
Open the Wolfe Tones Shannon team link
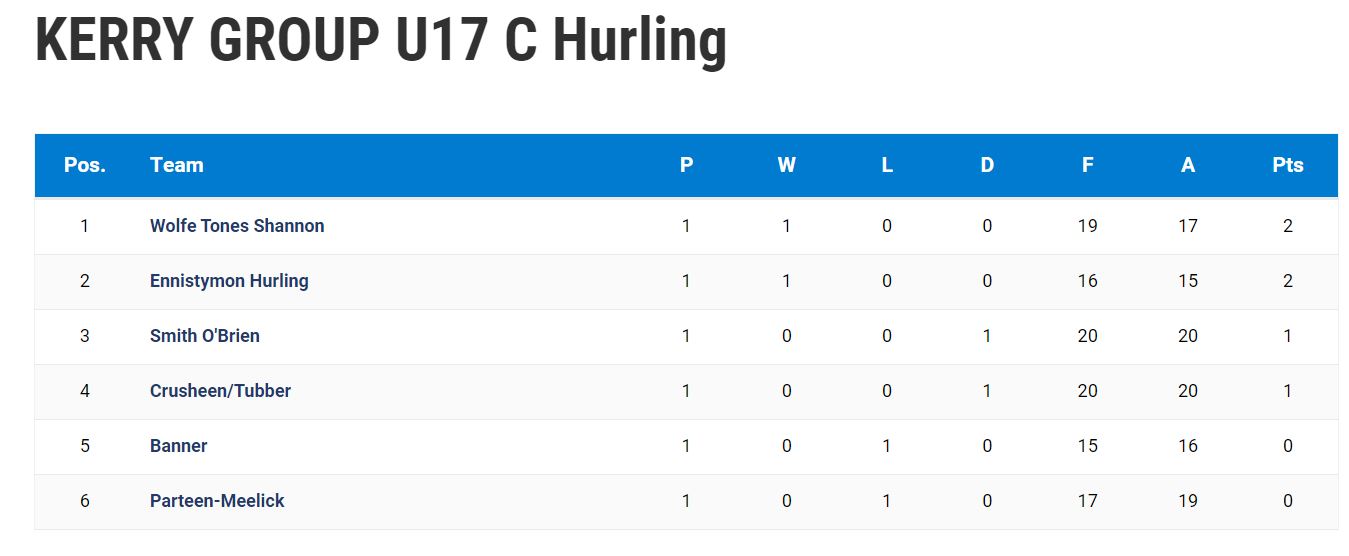237,226
